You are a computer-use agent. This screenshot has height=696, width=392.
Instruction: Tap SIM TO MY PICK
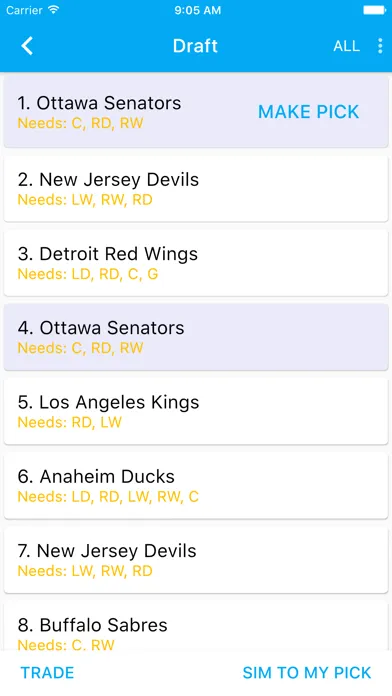click(307, 673)
